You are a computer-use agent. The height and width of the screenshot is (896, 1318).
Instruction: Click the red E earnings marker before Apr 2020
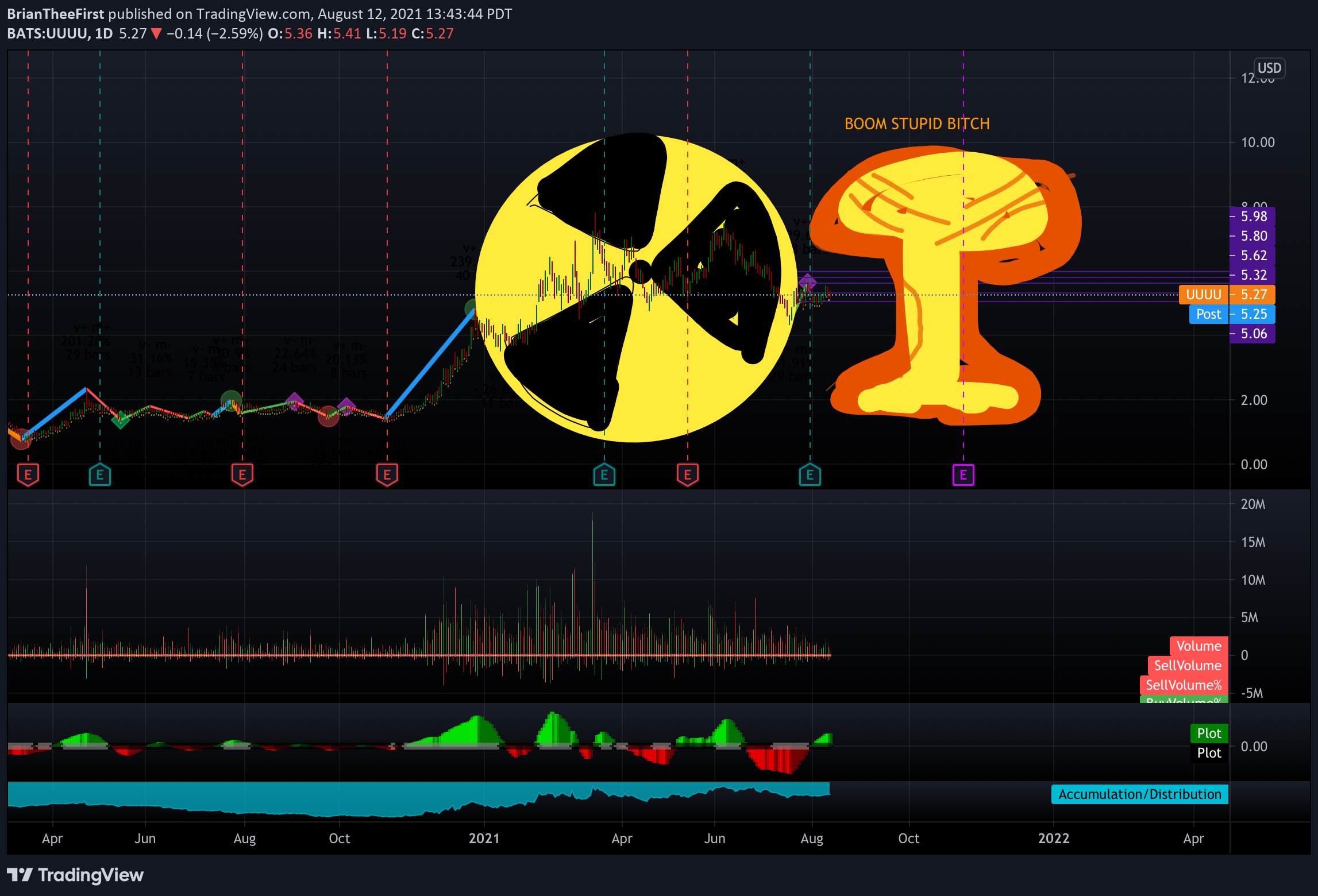pyautogui.click(x=28, y=475)
